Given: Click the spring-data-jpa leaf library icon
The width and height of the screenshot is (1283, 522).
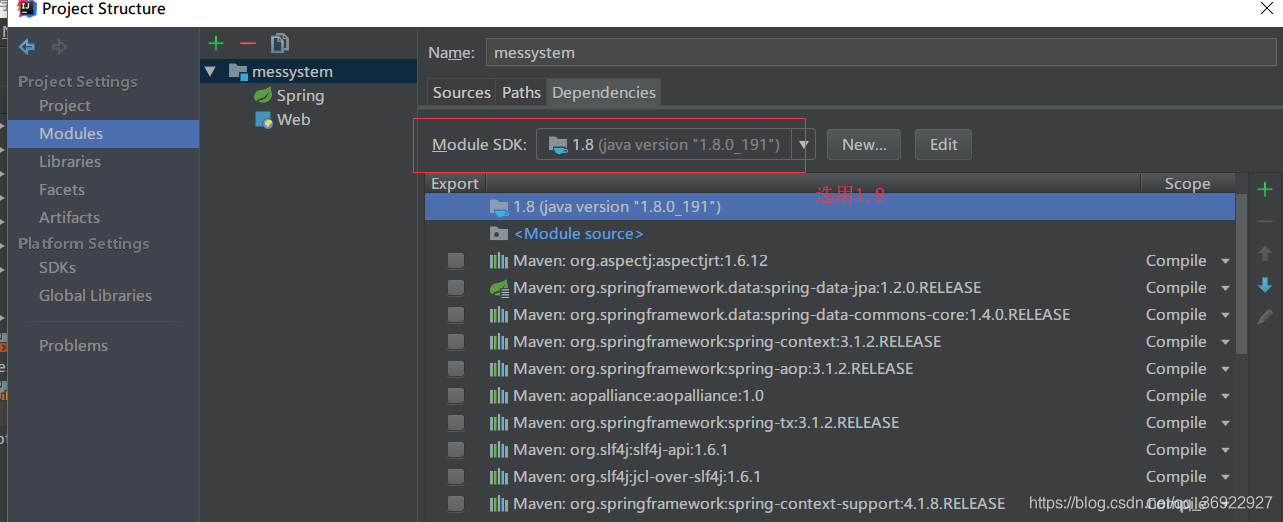Looking at the screenshot, I should [x=499, y=287].
